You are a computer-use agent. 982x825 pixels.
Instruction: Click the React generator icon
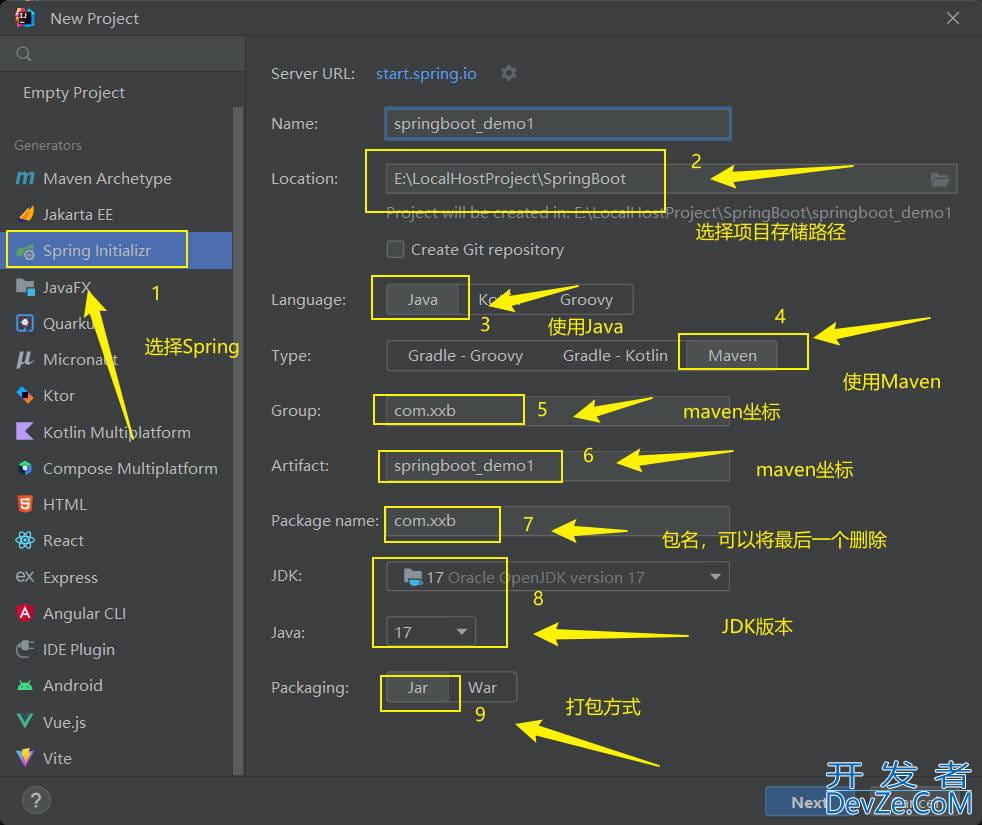pyautogui.click(x=25, y=541)
